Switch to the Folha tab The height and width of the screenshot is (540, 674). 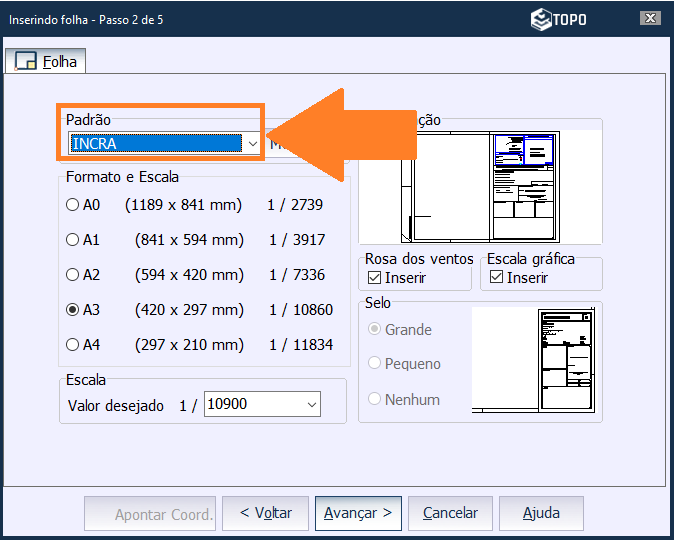pos(47,62)
